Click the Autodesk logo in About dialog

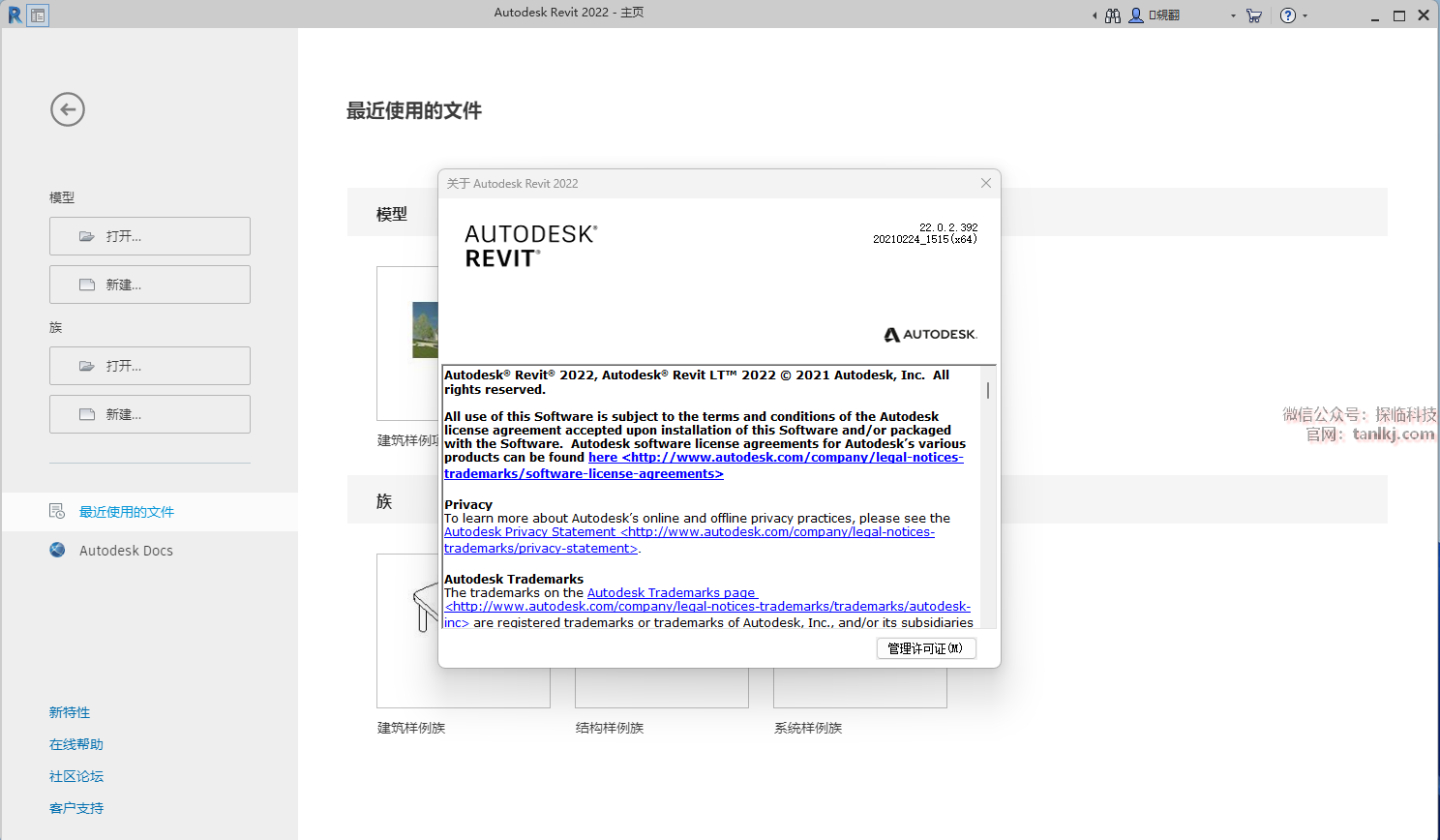tap(930, 335)
